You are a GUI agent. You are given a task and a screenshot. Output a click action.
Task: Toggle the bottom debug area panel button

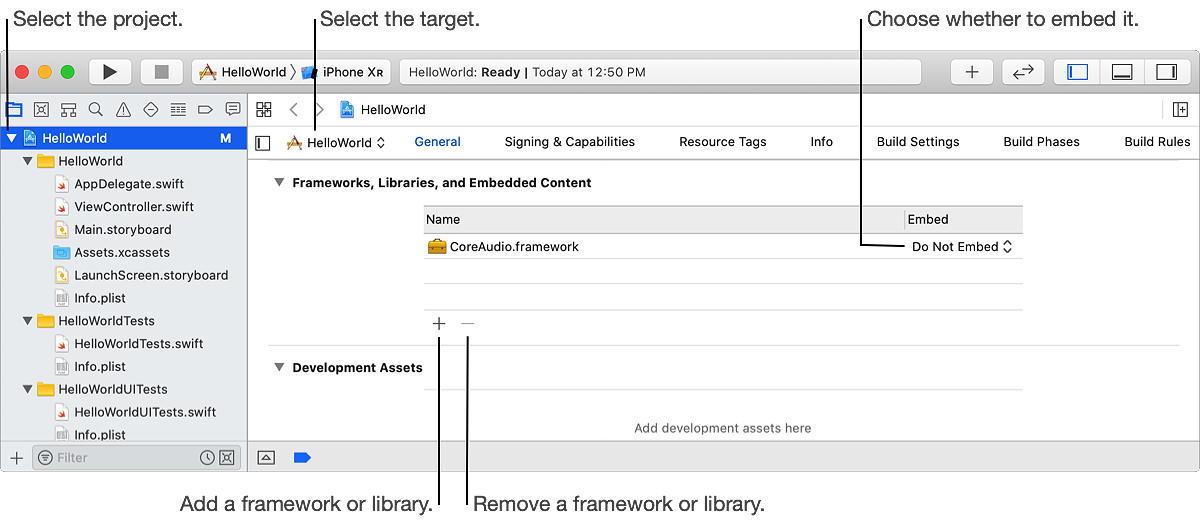1121,72
